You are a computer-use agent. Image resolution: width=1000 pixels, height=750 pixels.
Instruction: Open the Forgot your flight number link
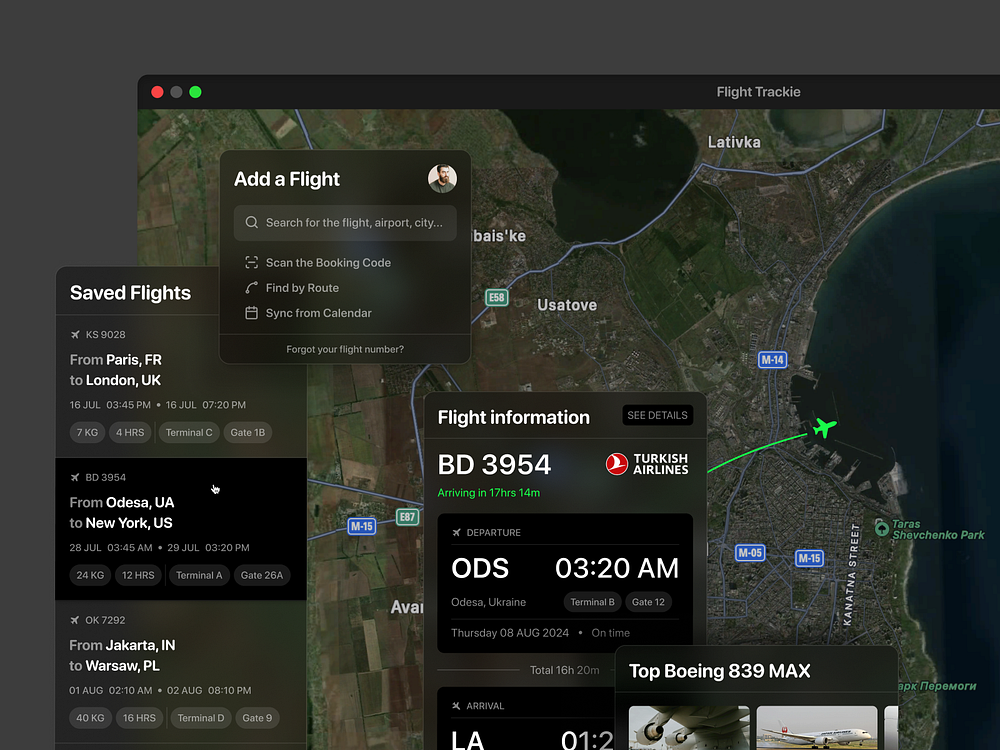345,349
